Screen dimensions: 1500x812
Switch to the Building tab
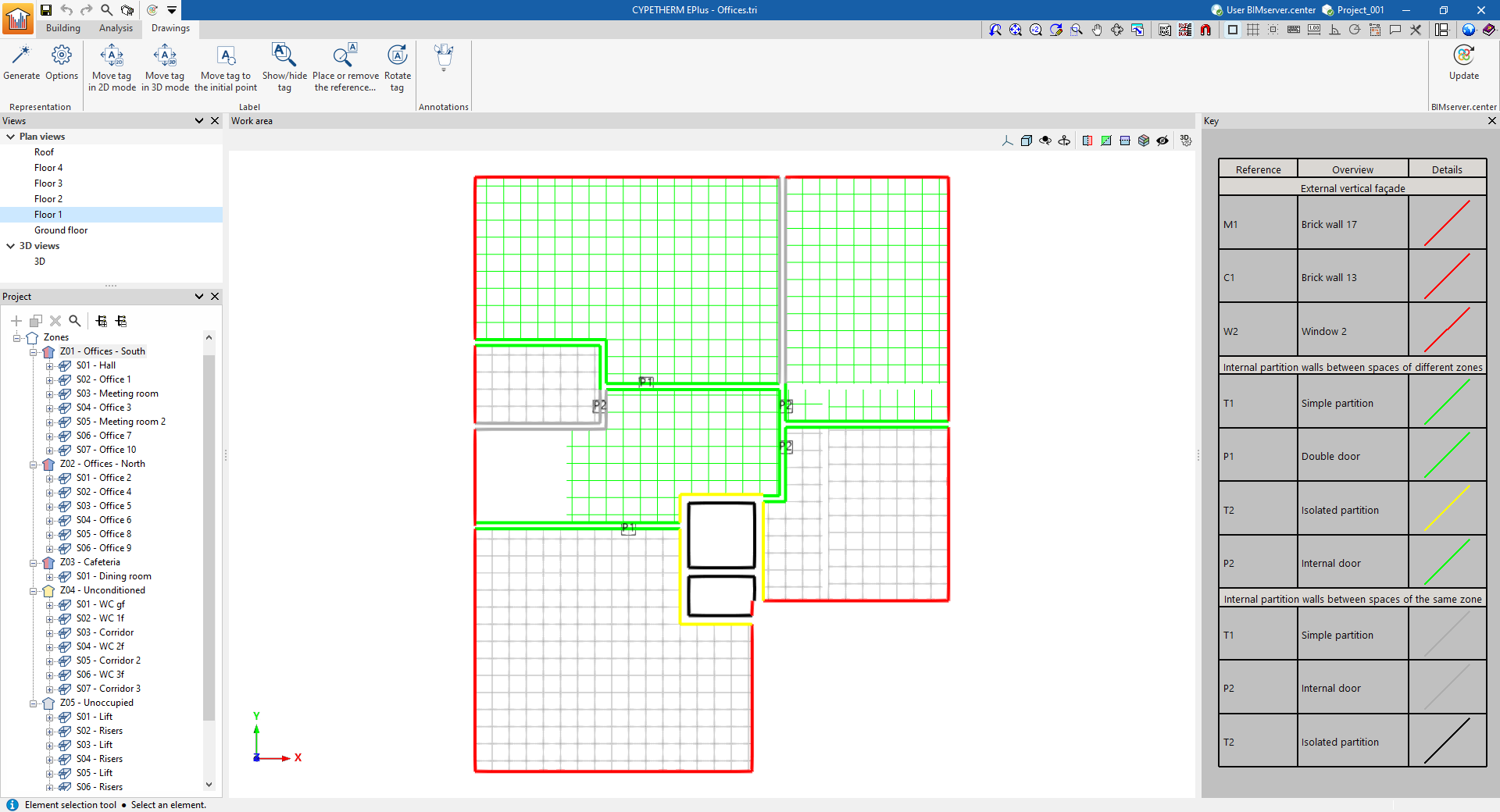point(62,28)
